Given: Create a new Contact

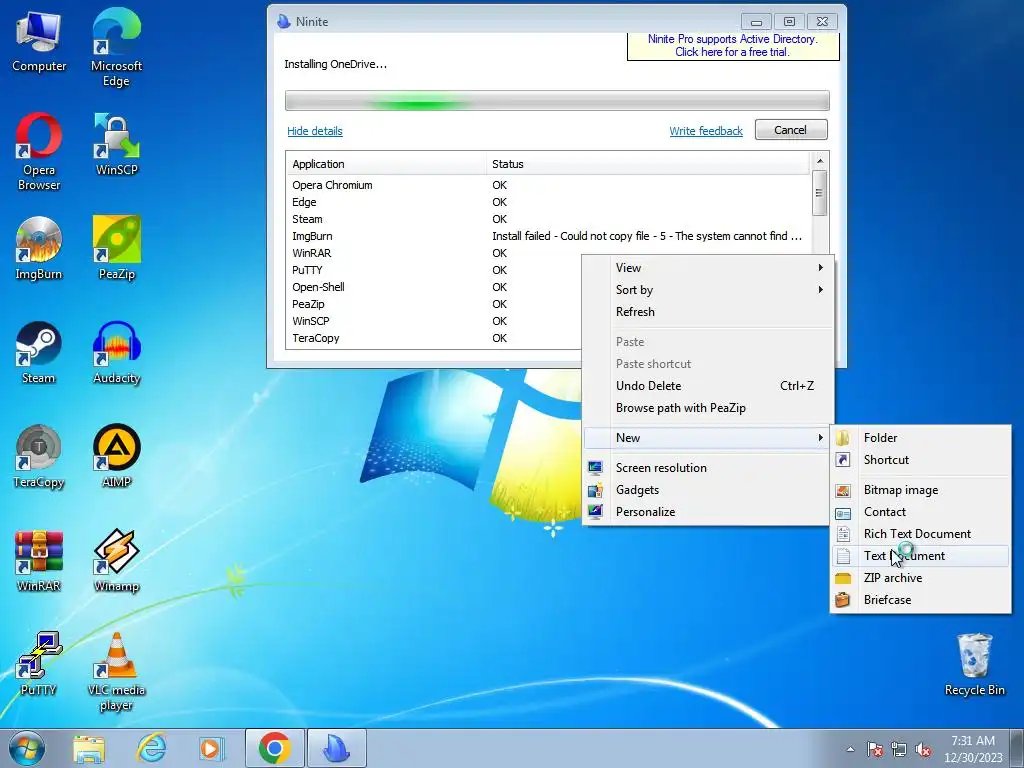Looking at the screenshot, I should click(x=920, y=512).
